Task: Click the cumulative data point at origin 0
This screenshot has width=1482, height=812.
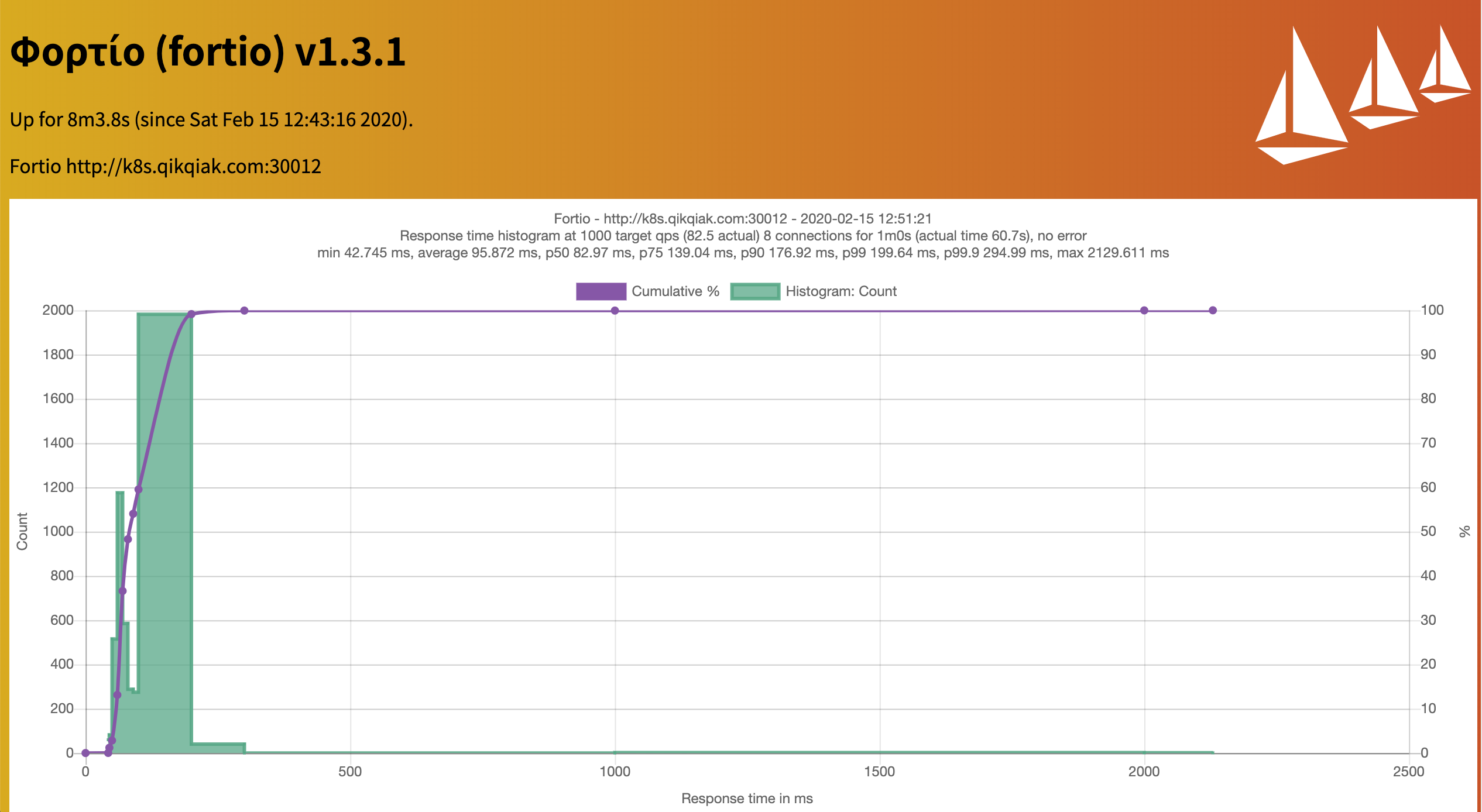Action: [85, 753]
